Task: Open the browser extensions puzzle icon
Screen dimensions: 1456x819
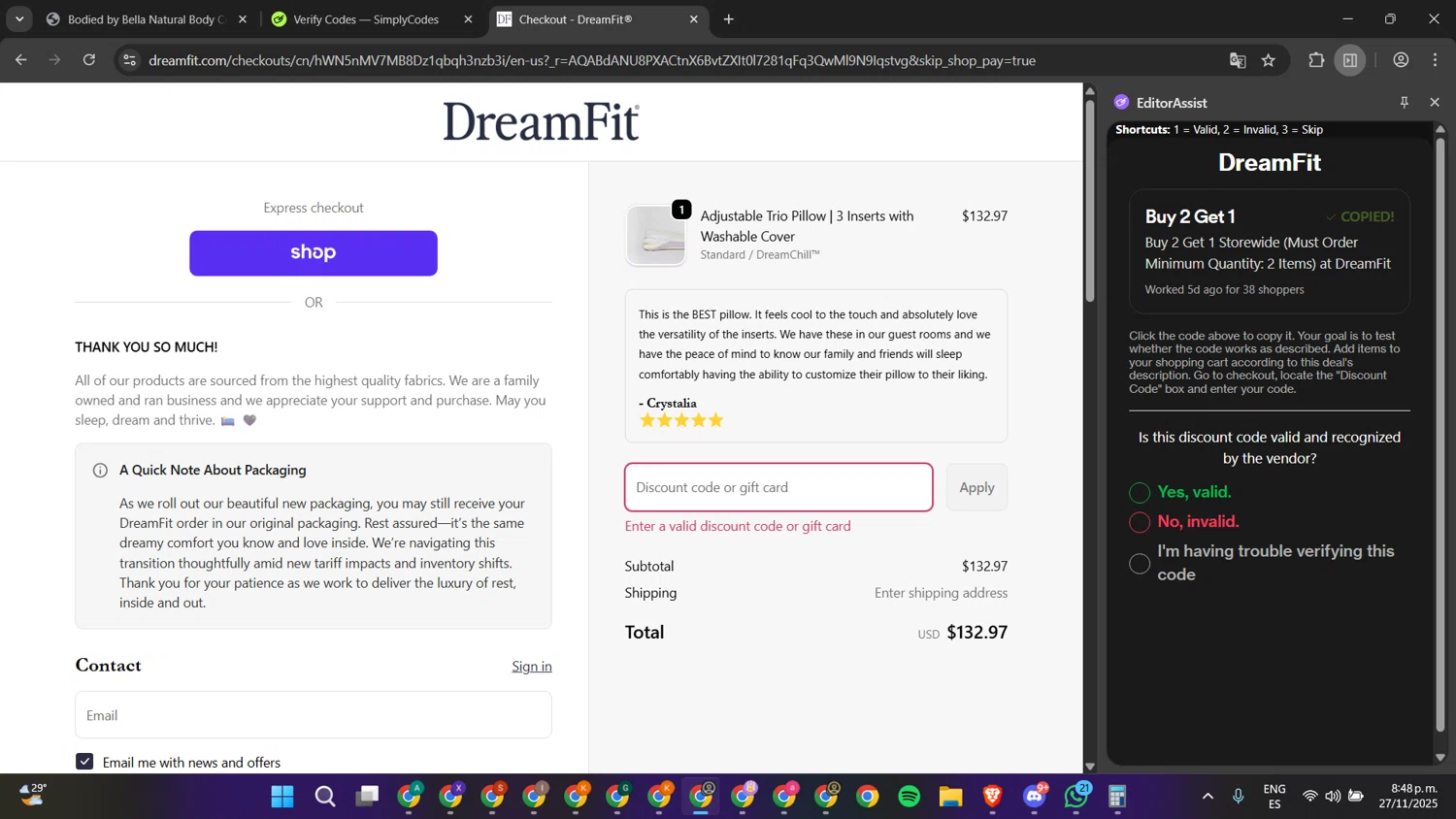Action: coord(1316,60)
